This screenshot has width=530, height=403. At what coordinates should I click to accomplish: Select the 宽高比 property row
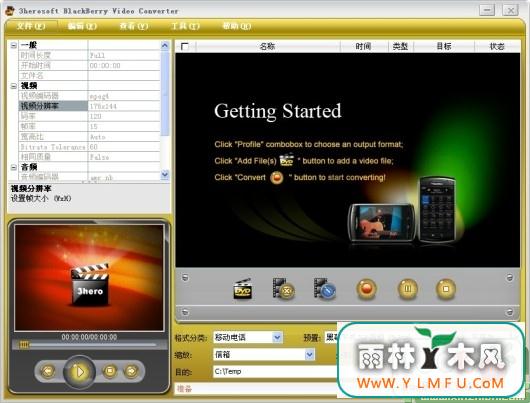point(89,137)
